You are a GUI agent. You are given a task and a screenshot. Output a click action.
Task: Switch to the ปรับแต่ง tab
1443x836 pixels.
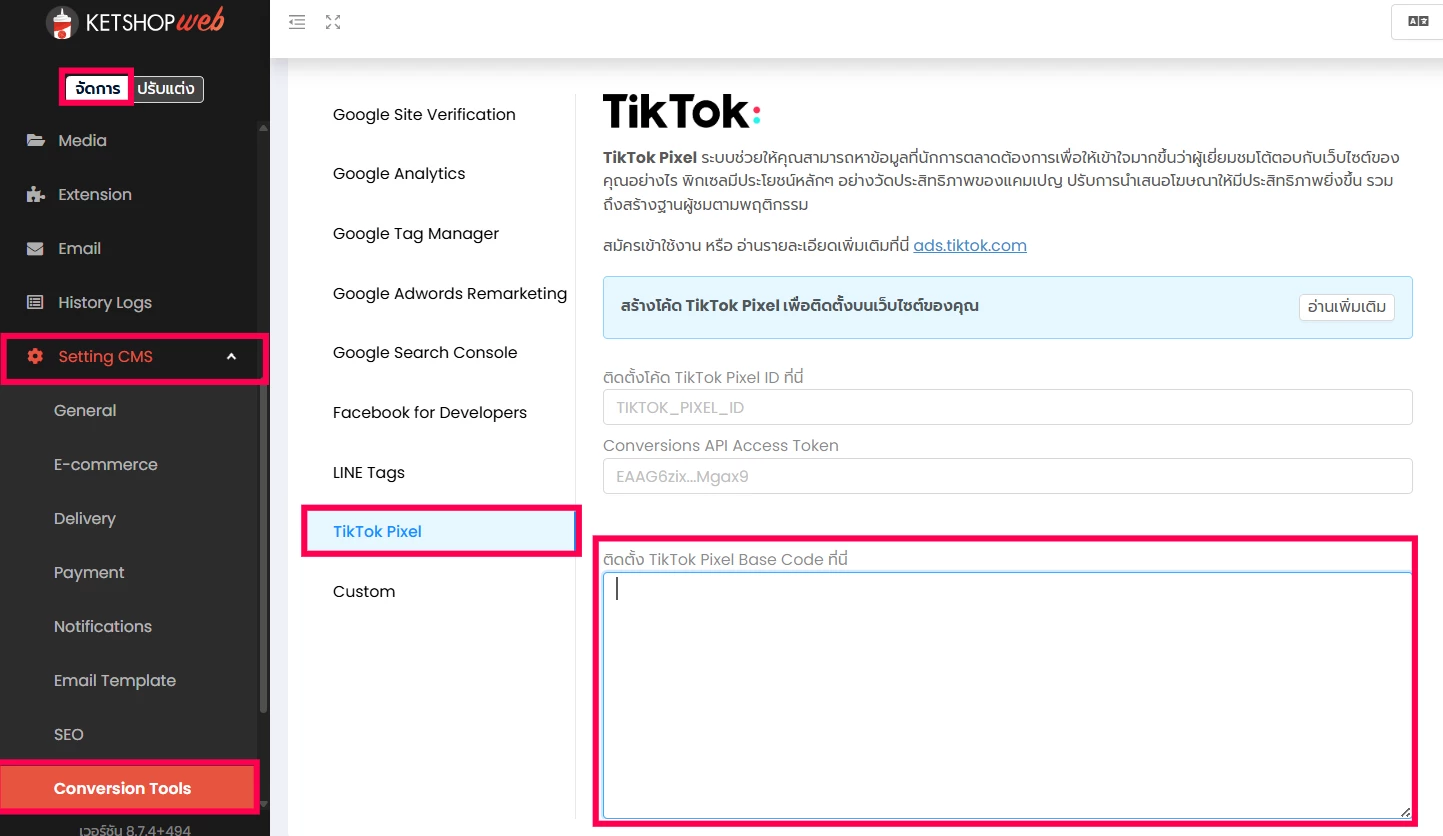tap(169, 89)
